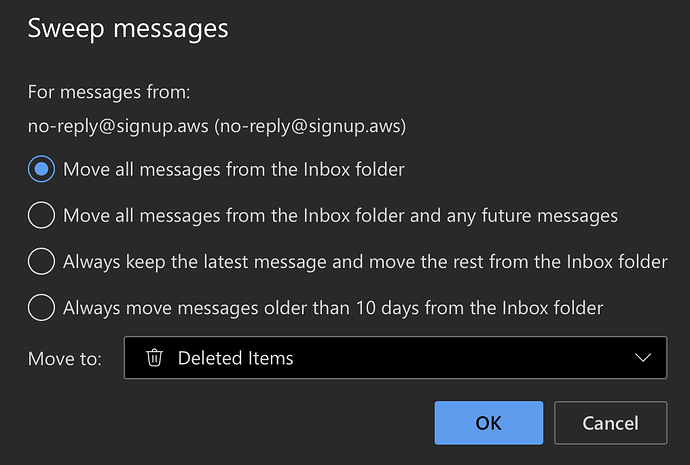The width and height of the screenshot is (690, 465).
Task: Click the trash can icon beside Deleted Items
Action: pyautogui.click(x=154, y=358)
